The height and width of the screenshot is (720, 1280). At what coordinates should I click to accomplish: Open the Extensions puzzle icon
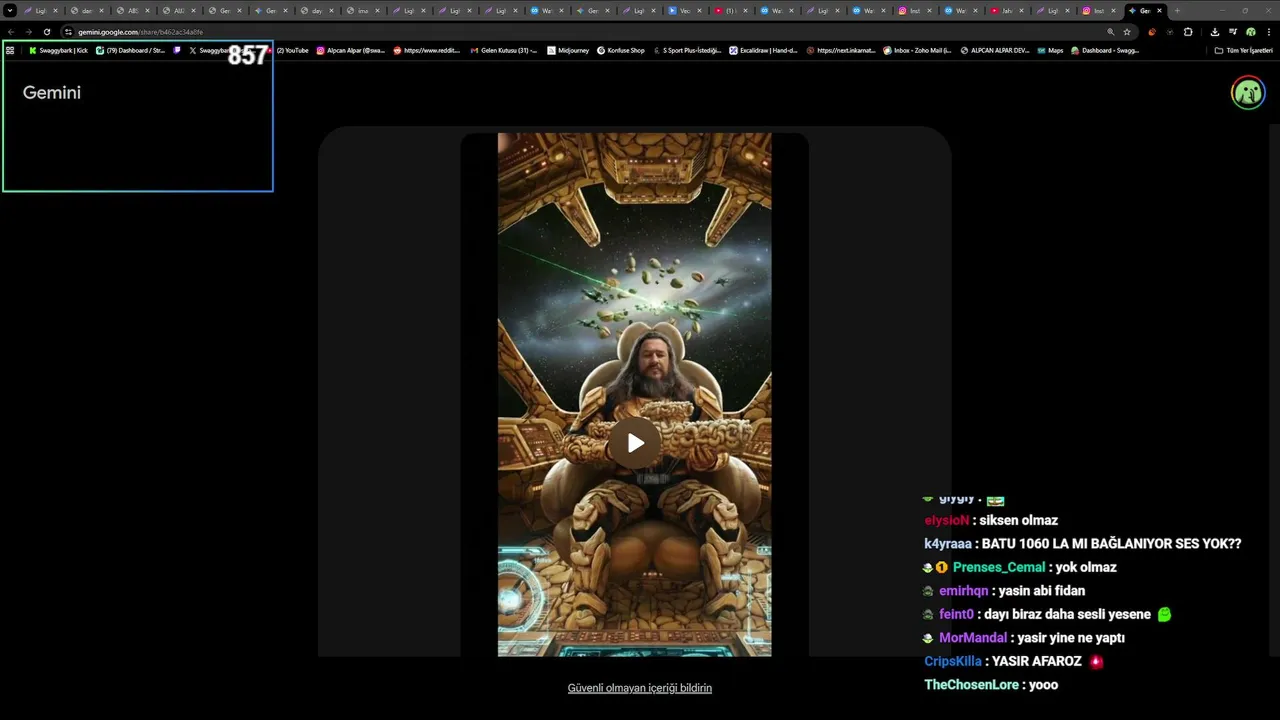pyautogui.click(x=1188, y=32)
